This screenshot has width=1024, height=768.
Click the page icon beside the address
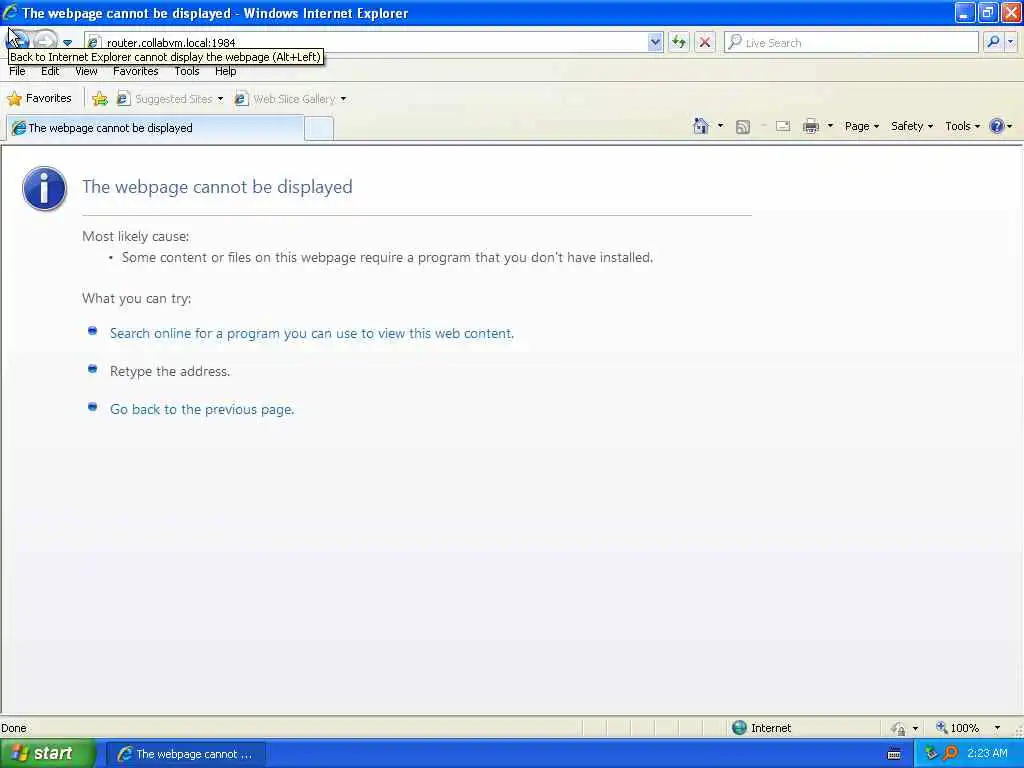[93, 42]
